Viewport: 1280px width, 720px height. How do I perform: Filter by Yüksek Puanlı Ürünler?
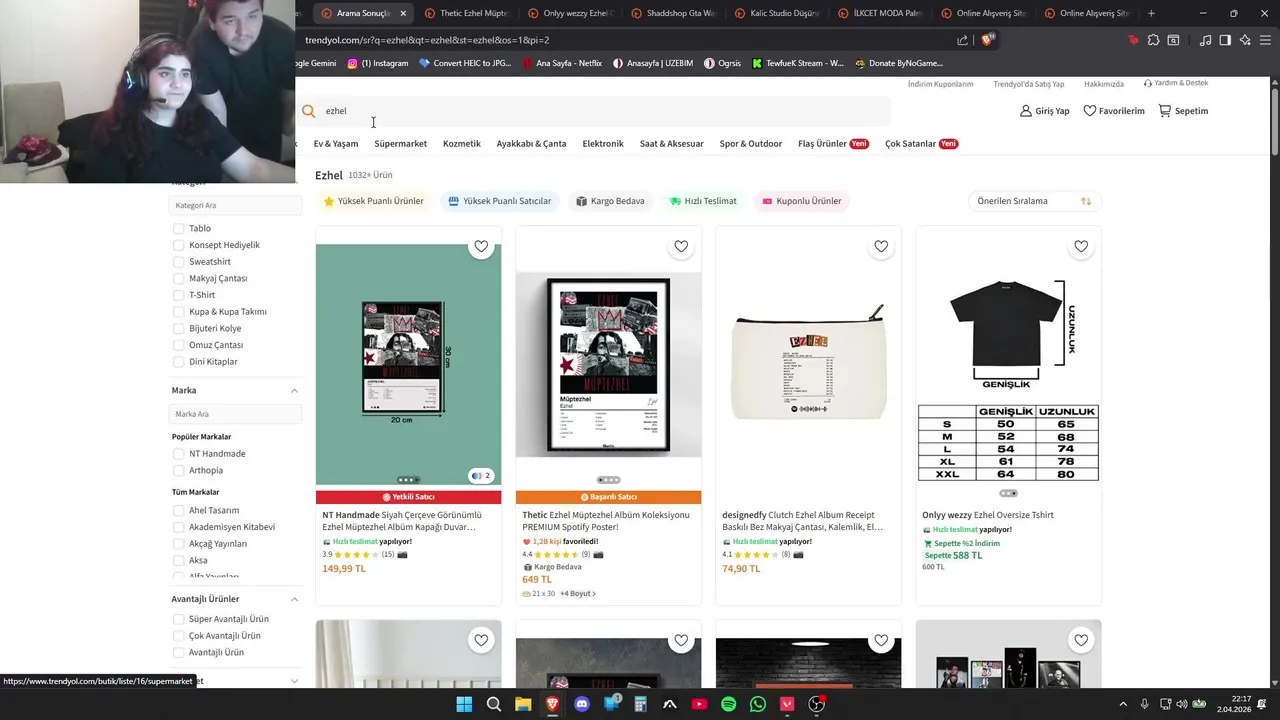(x=374, y=201)
